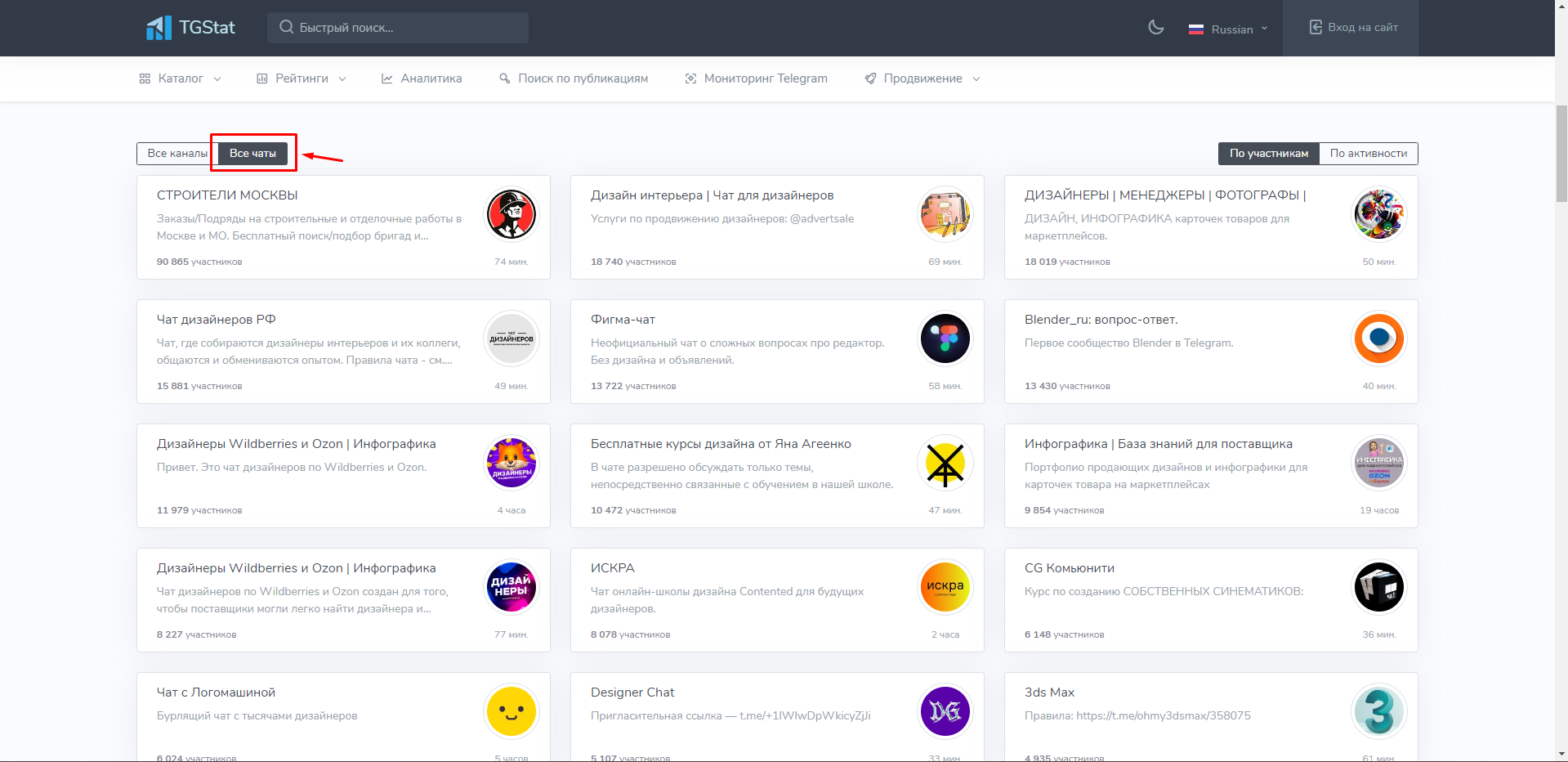Screen dimensions: 1568x762
Task: Click 90 865 участников count
Action: click(199, 262)
